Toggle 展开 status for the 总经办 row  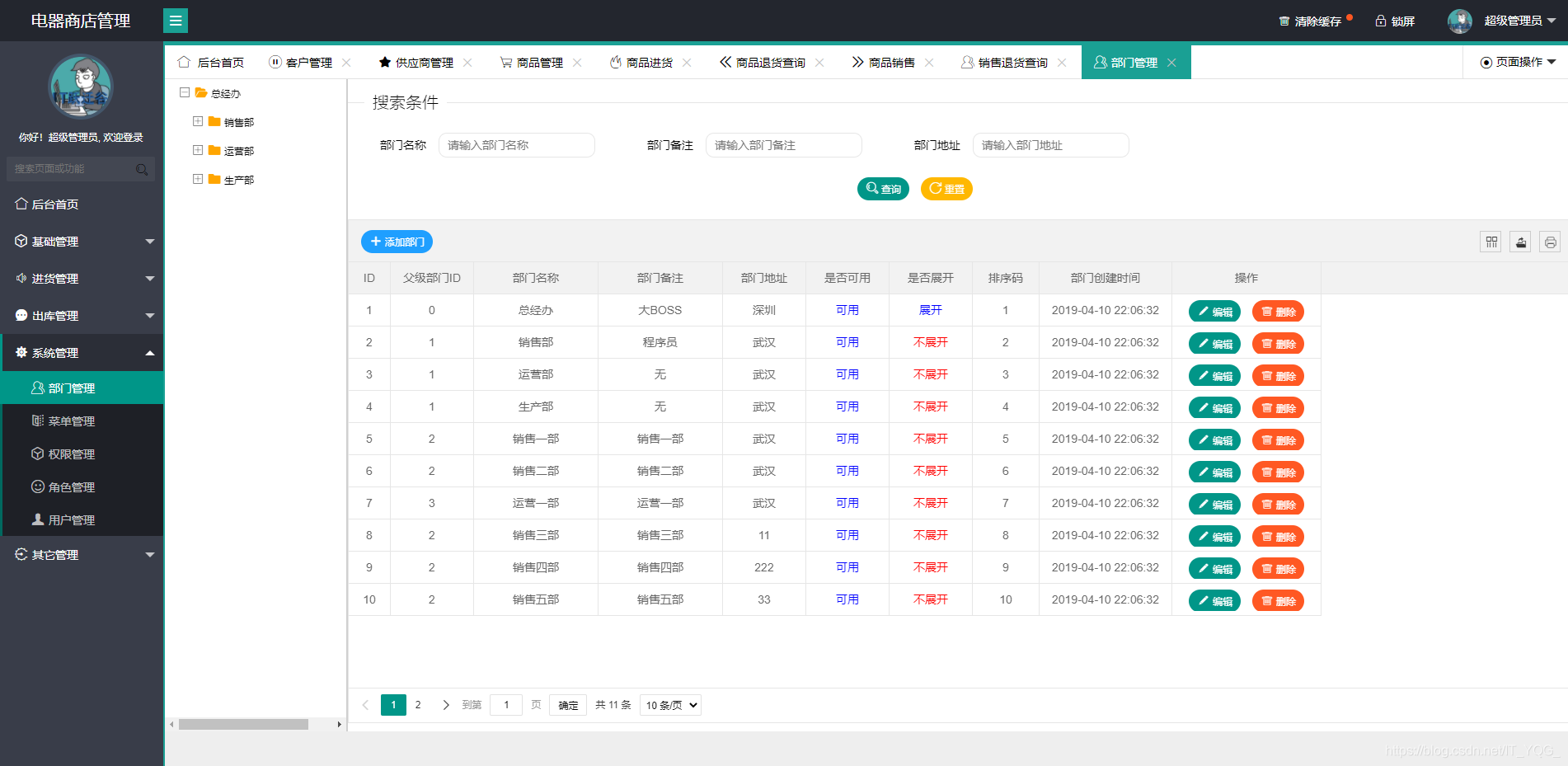click(x=930, y=310)
